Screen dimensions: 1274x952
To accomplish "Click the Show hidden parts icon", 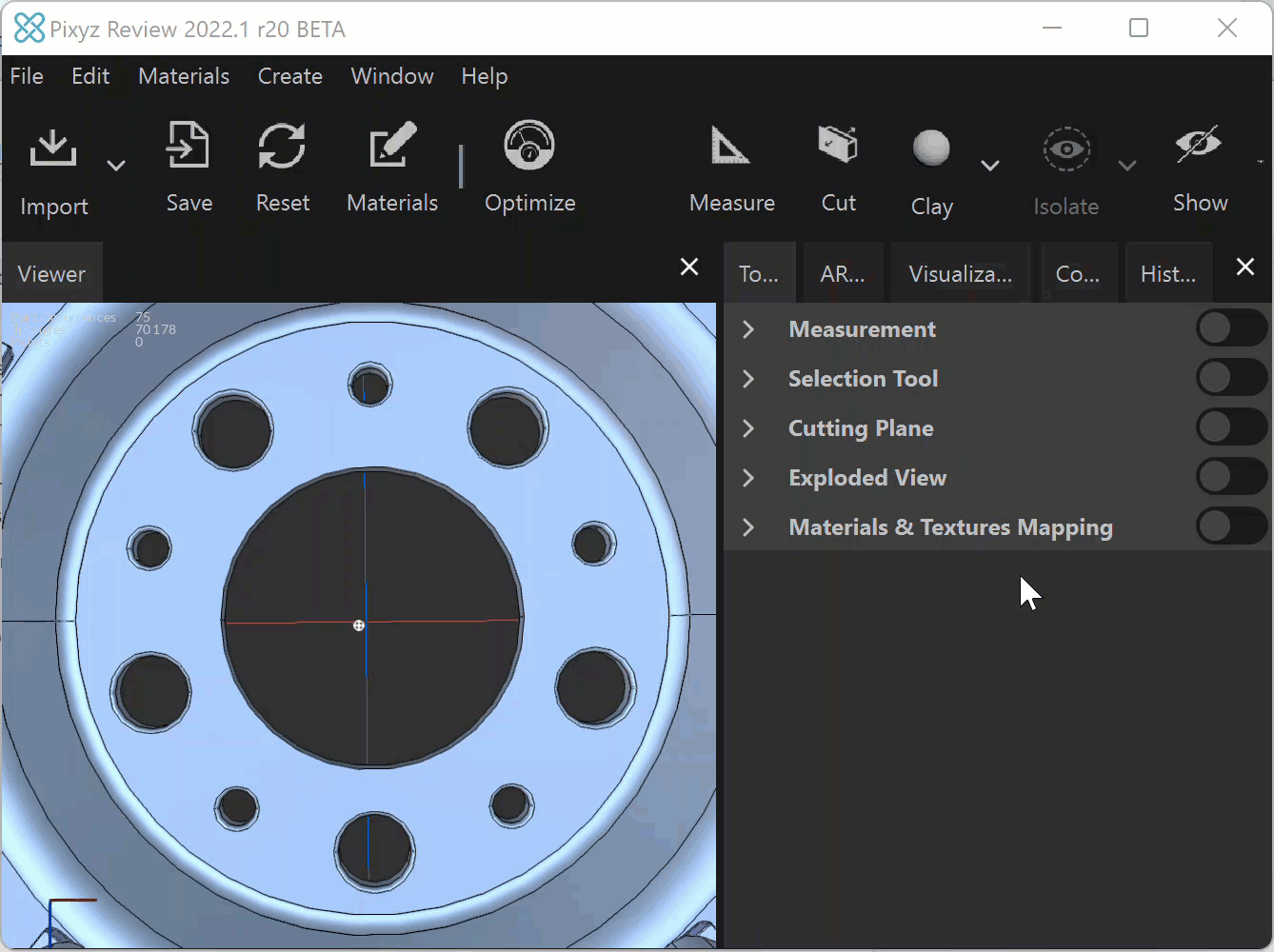I will point(1199,144).
